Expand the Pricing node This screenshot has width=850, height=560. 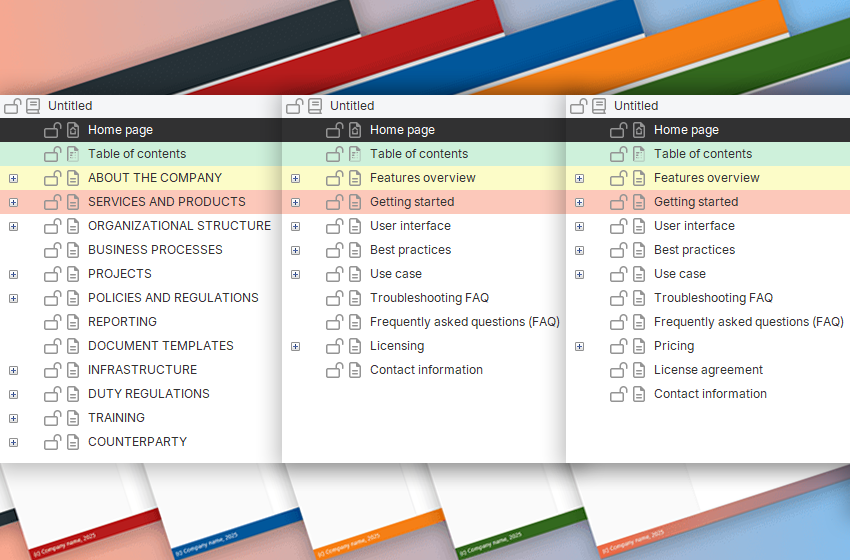coord(579,346)
